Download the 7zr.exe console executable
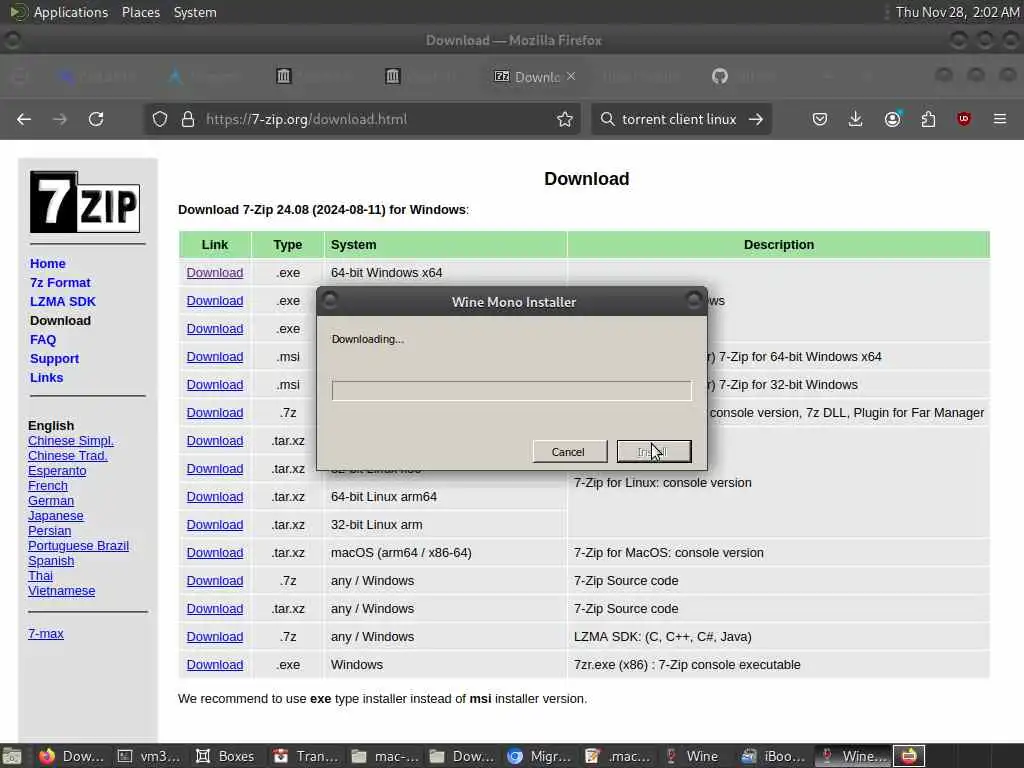The height and width of the screenshot is (768, 1024). [215, 665]
